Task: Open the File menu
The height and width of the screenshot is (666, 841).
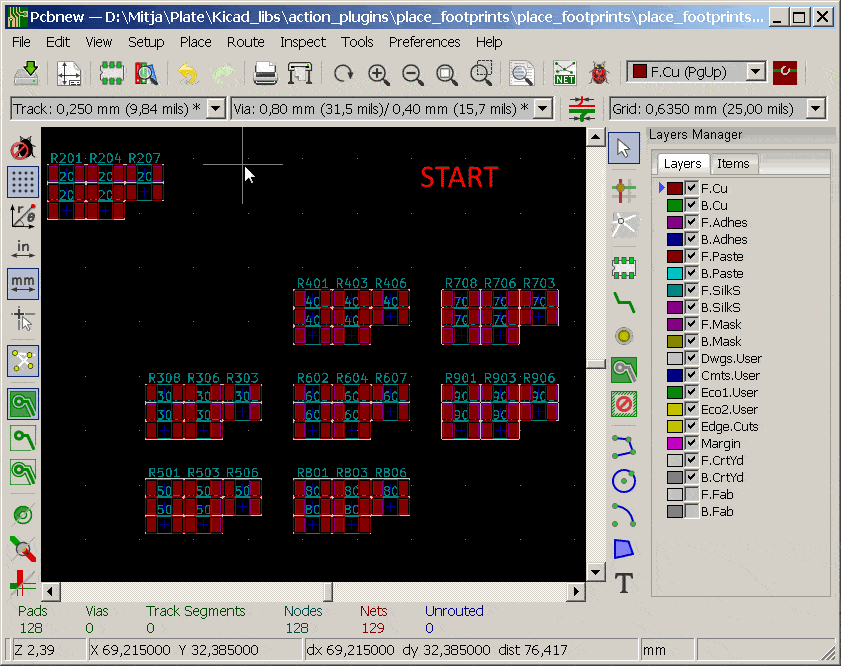Action: [x=21, y=42]
